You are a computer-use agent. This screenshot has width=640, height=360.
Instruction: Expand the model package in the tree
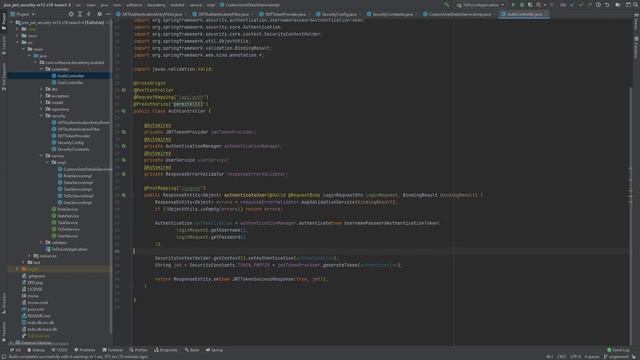point(42,102)
